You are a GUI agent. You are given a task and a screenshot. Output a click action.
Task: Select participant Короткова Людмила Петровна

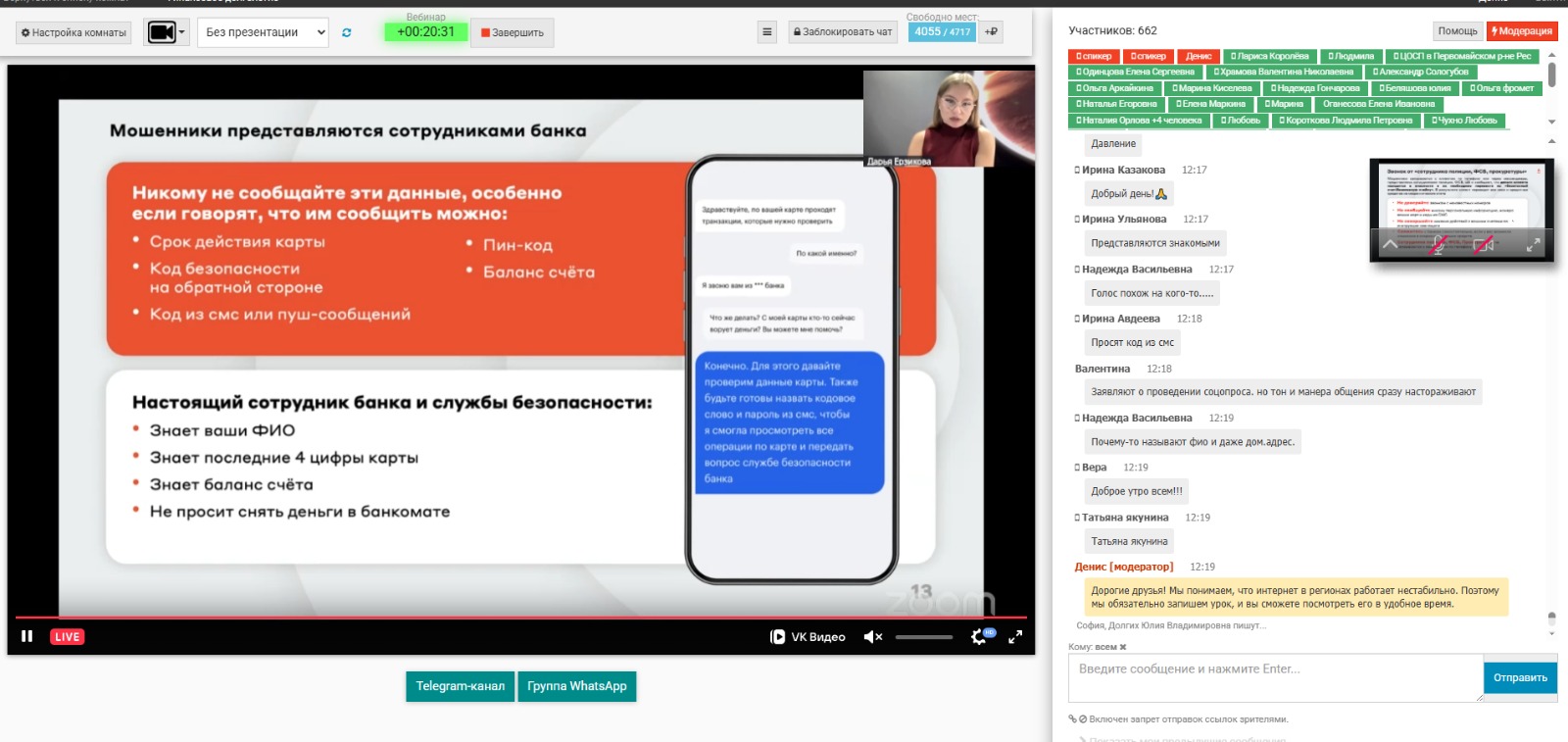click(x=1346, y=121)
